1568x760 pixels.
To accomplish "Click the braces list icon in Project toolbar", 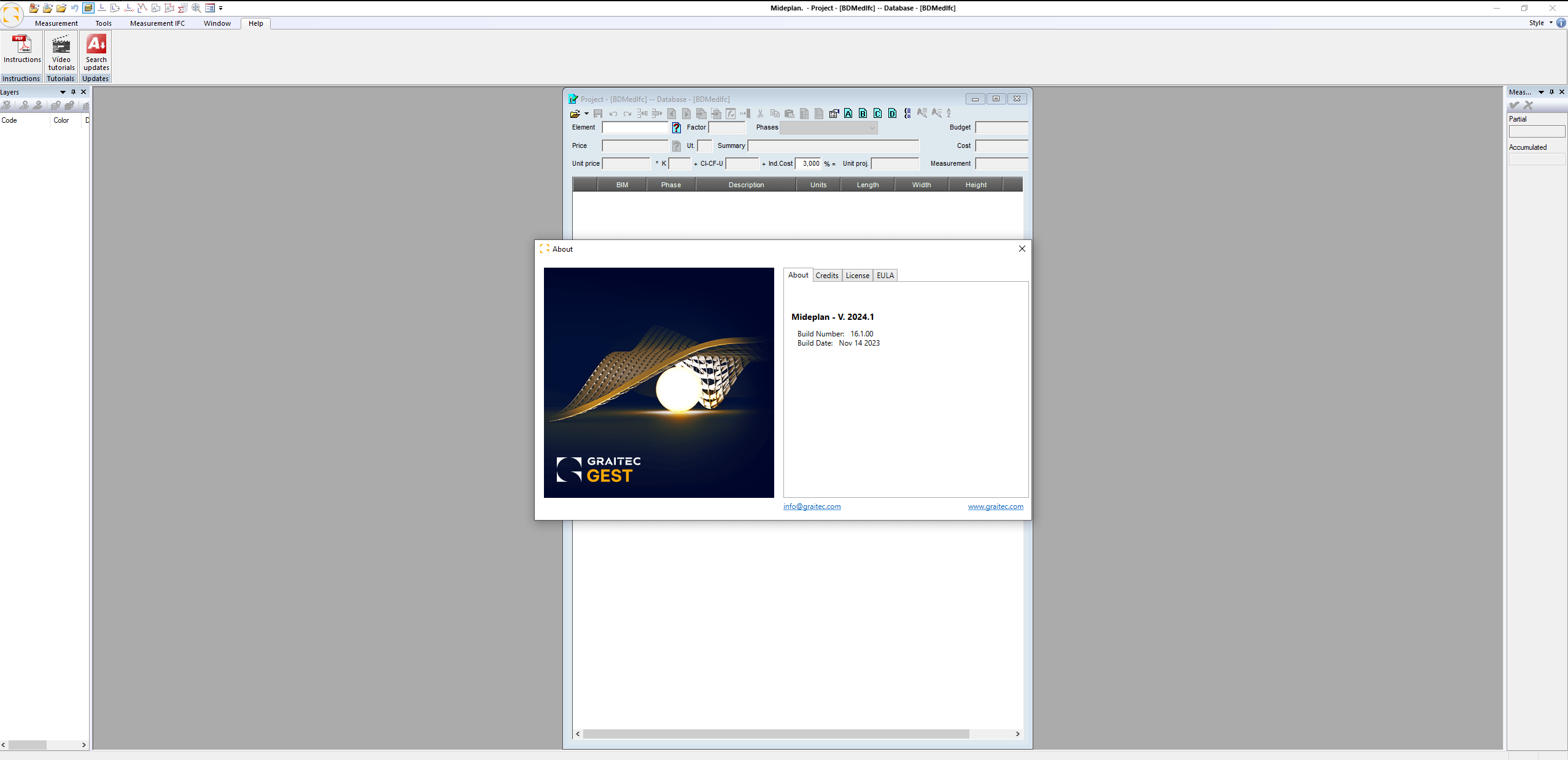I will coord(907,114).
